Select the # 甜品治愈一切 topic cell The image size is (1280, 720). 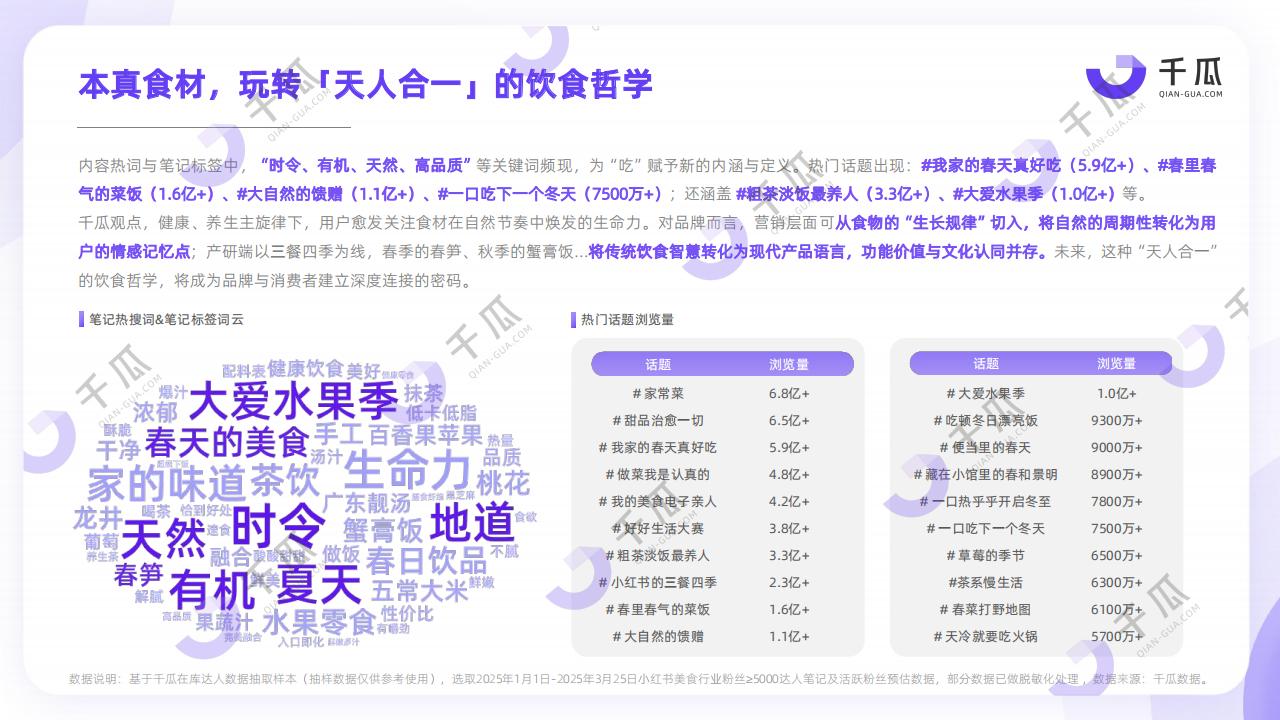point(658,421)
